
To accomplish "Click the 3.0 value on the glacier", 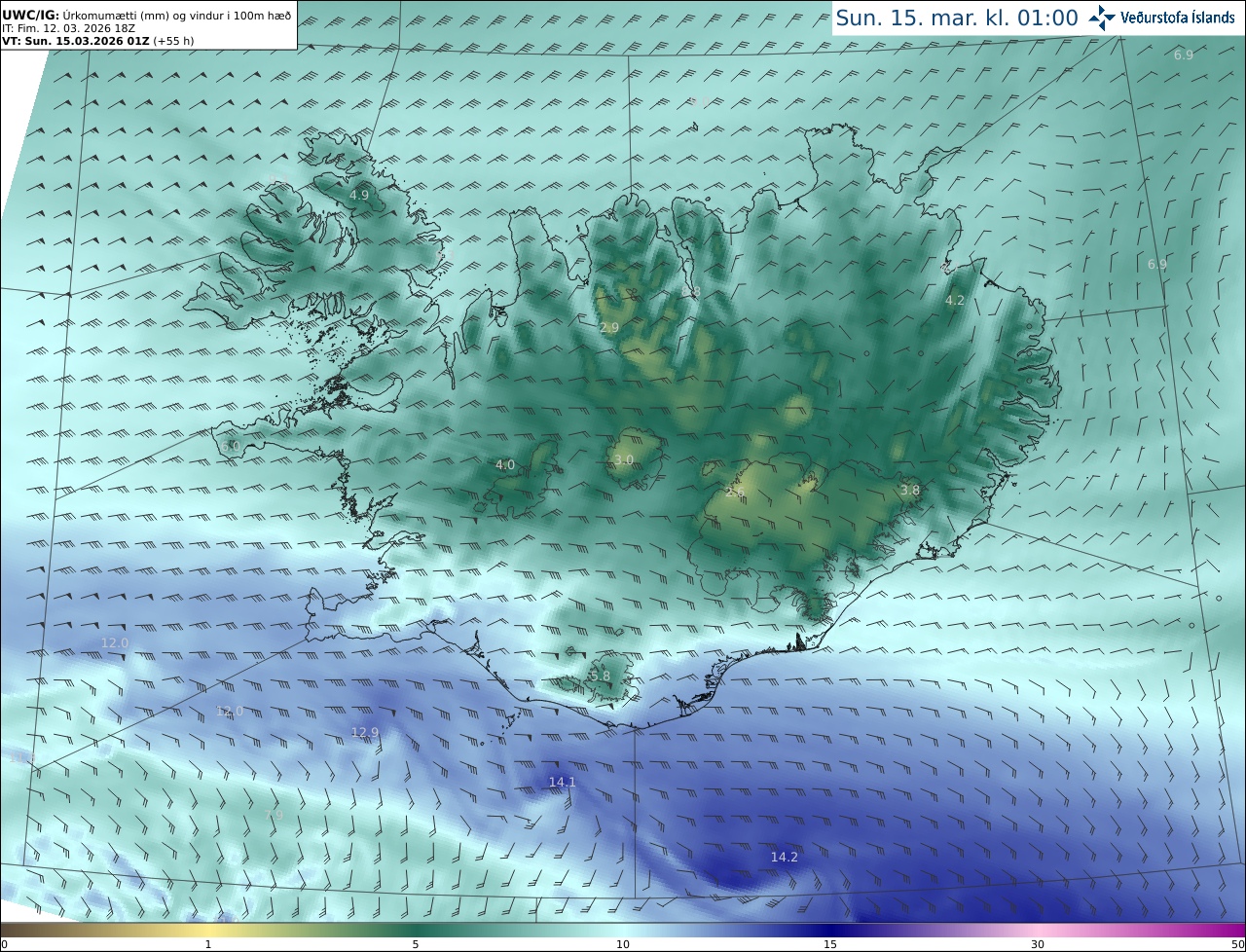I will [624, 459].
